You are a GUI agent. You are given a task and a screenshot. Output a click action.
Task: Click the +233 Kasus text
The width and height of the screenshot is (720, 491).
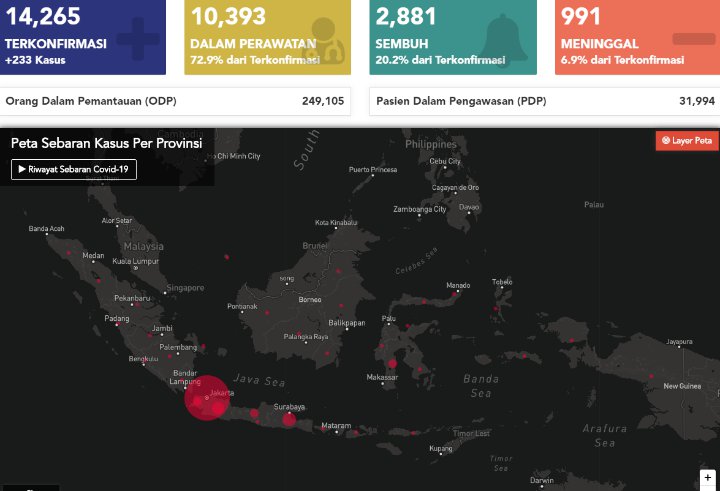coord(35,60)
